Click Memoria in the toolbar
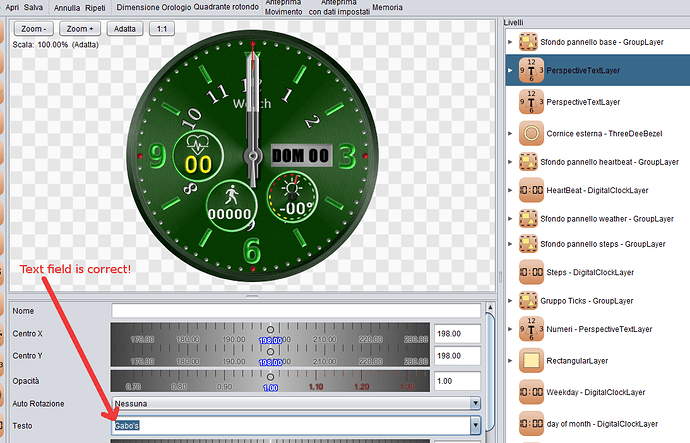This screenshot has width=690, height=443. 387,7
